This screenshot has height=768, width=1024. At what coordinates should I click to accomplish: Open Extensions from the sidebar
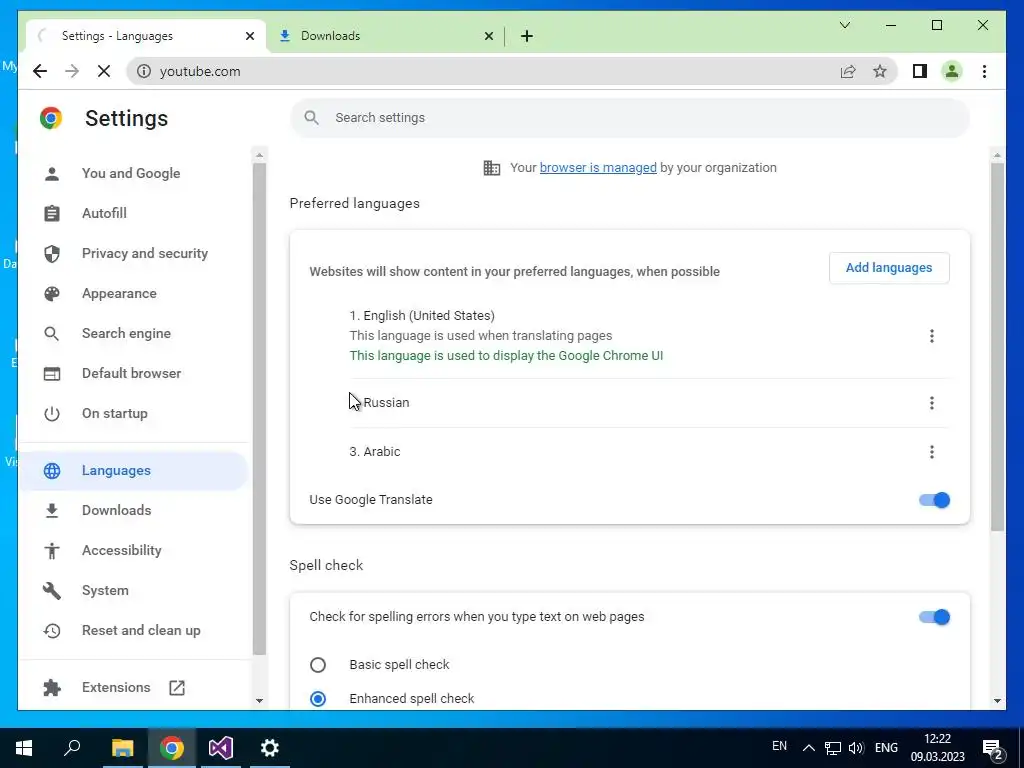click(x=134, y=687)
